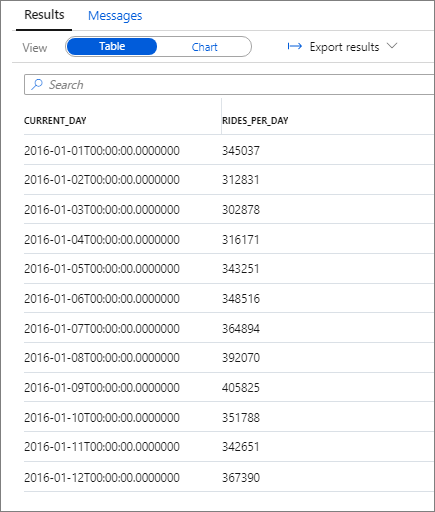This screenshot has height=512, width=435.
Task: Toggle the Table view option
Action: point(112,46)
